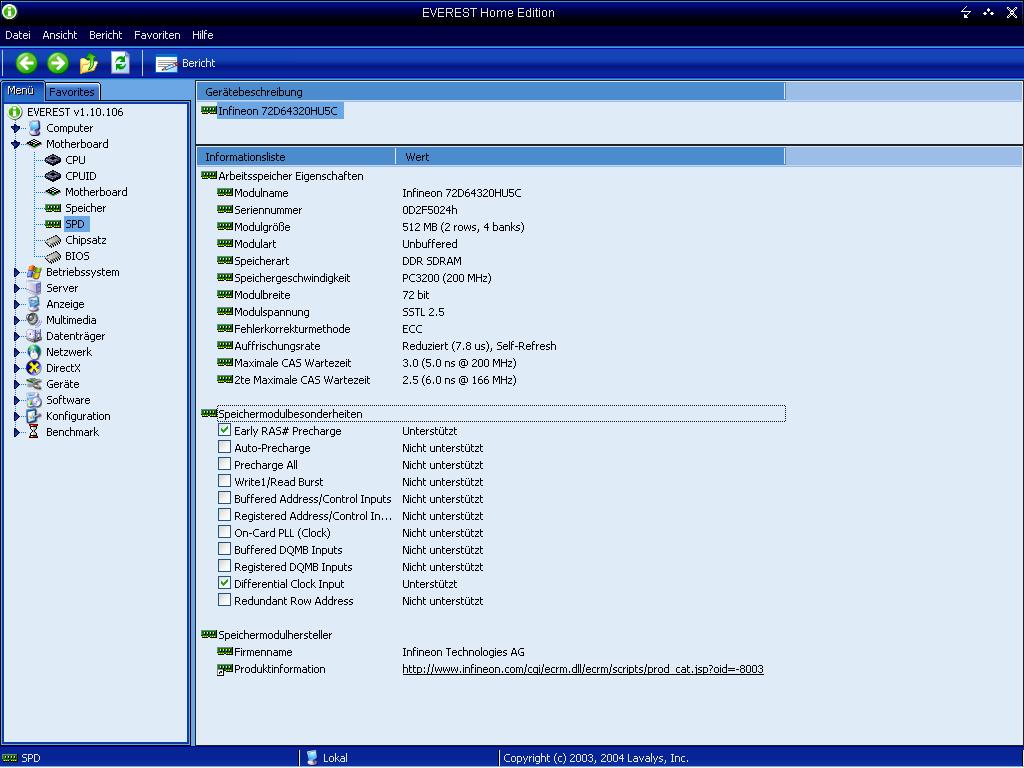The image size is (1024, 768).
Task: Click the Speicher memory module icon
Action: coord(53,208)
